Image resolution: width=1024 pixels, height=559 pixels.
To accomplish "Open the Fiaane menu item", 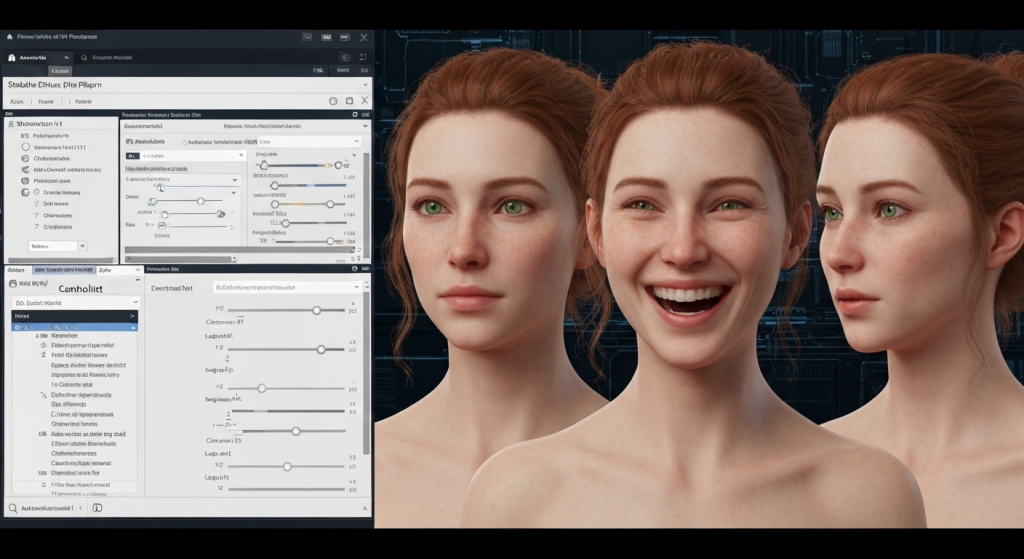I will tap(46, 101).
